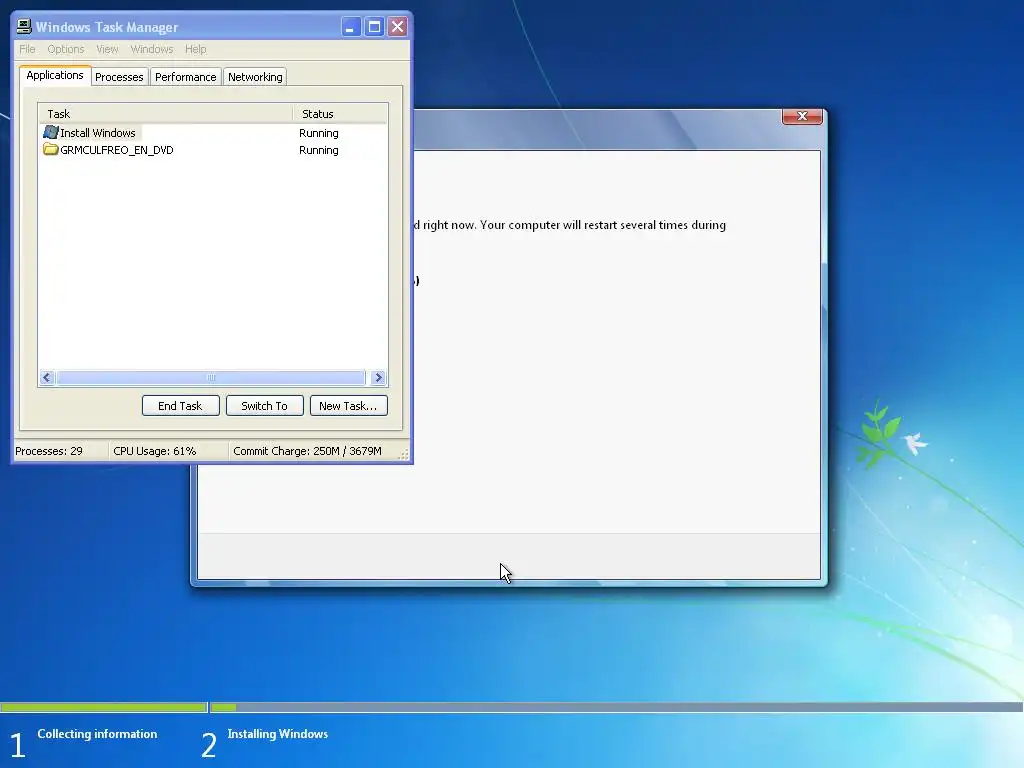
Task: Switch to the Networking tab
Action: [255, 77]
